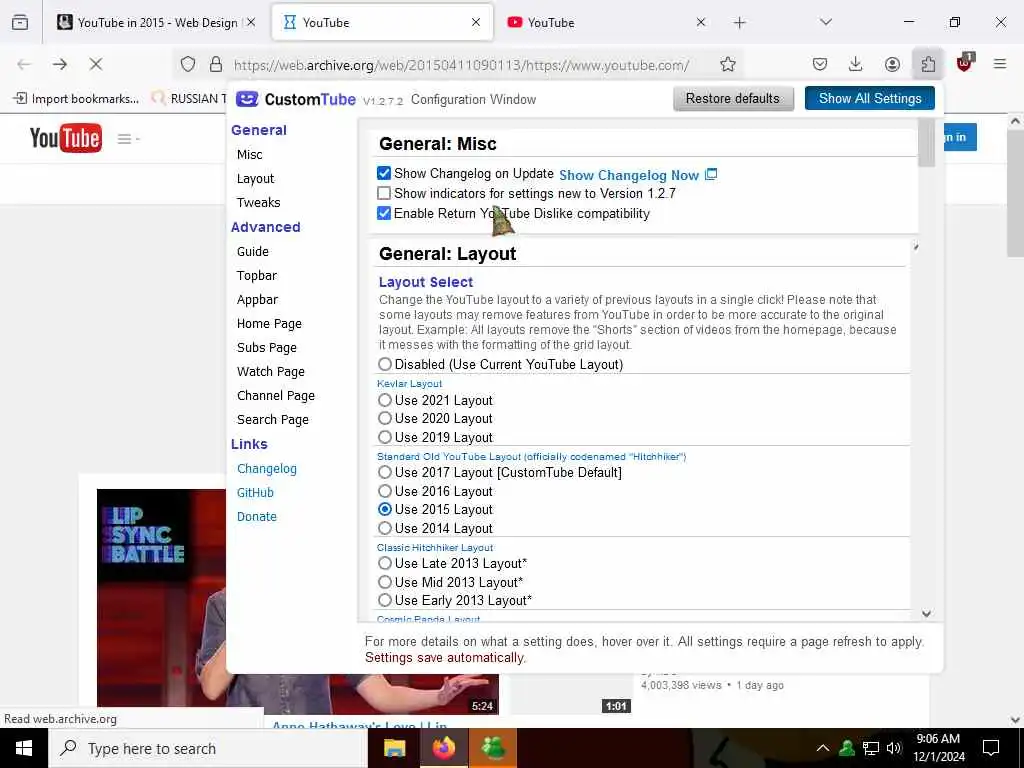This screenshot has width=1024, height=768.
Task: Stop loading the page
Action: pyautogui.click(x=95, y=64)
